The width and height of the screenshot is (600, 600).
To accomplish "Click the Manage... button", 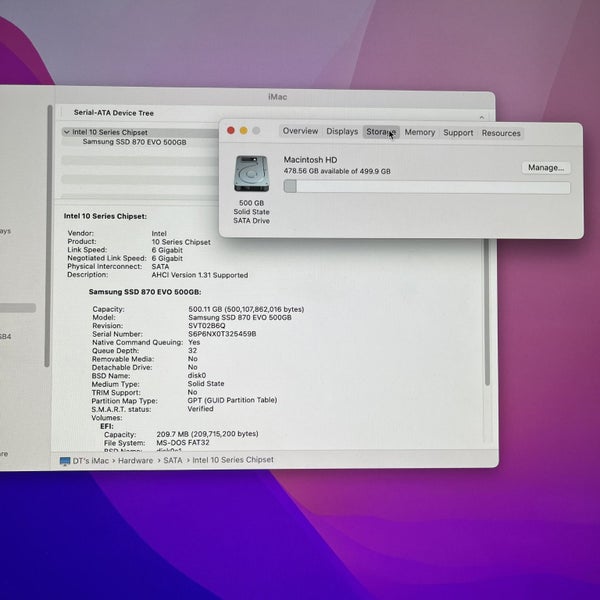I will click(546, 168).
